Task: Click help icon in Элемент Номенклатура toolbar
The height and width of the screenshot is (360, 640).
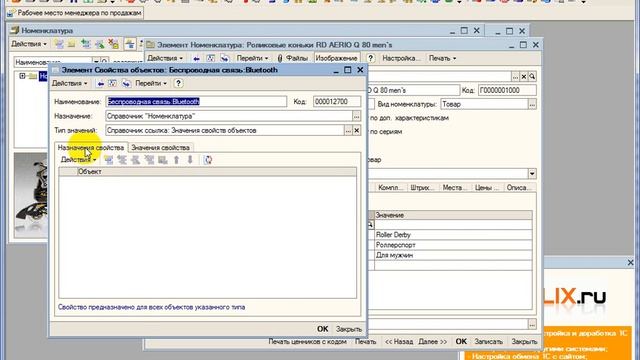Action: pos(370,58)
